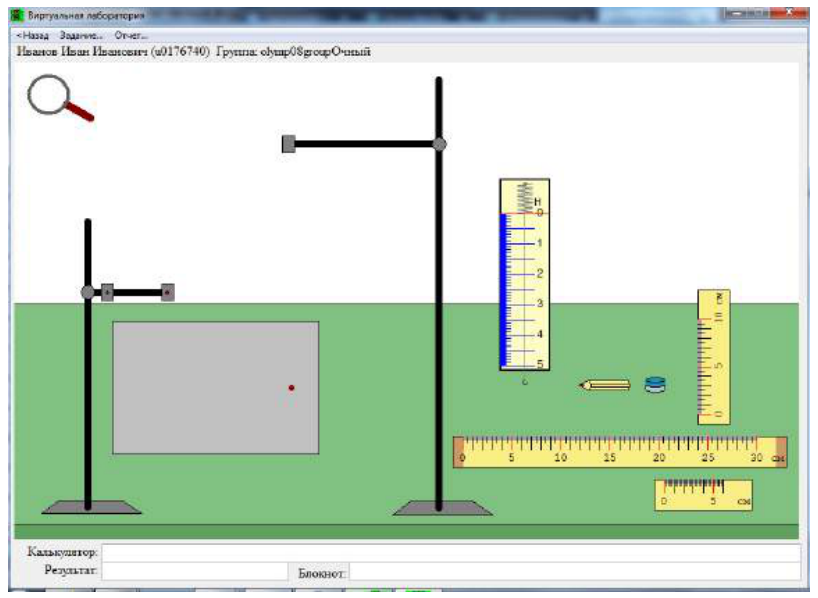
Task: Focus the Калькулятор input field
Action: click(x=451, y=553)
